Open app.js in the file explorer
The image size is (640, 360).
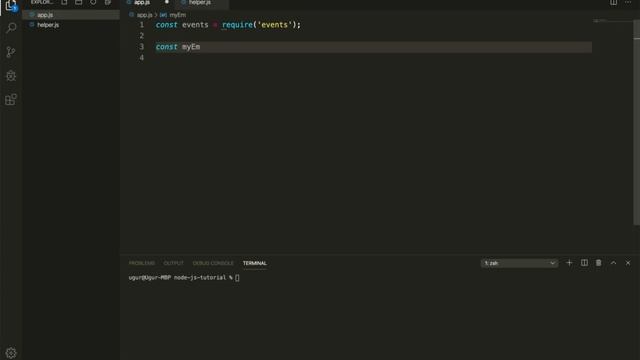(x=71, y=15)
